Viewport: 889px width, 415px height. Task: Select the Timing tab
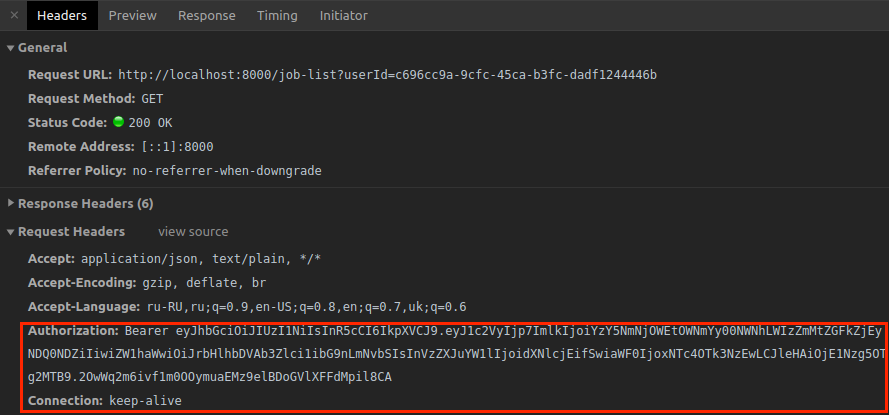tap(277, 16)
